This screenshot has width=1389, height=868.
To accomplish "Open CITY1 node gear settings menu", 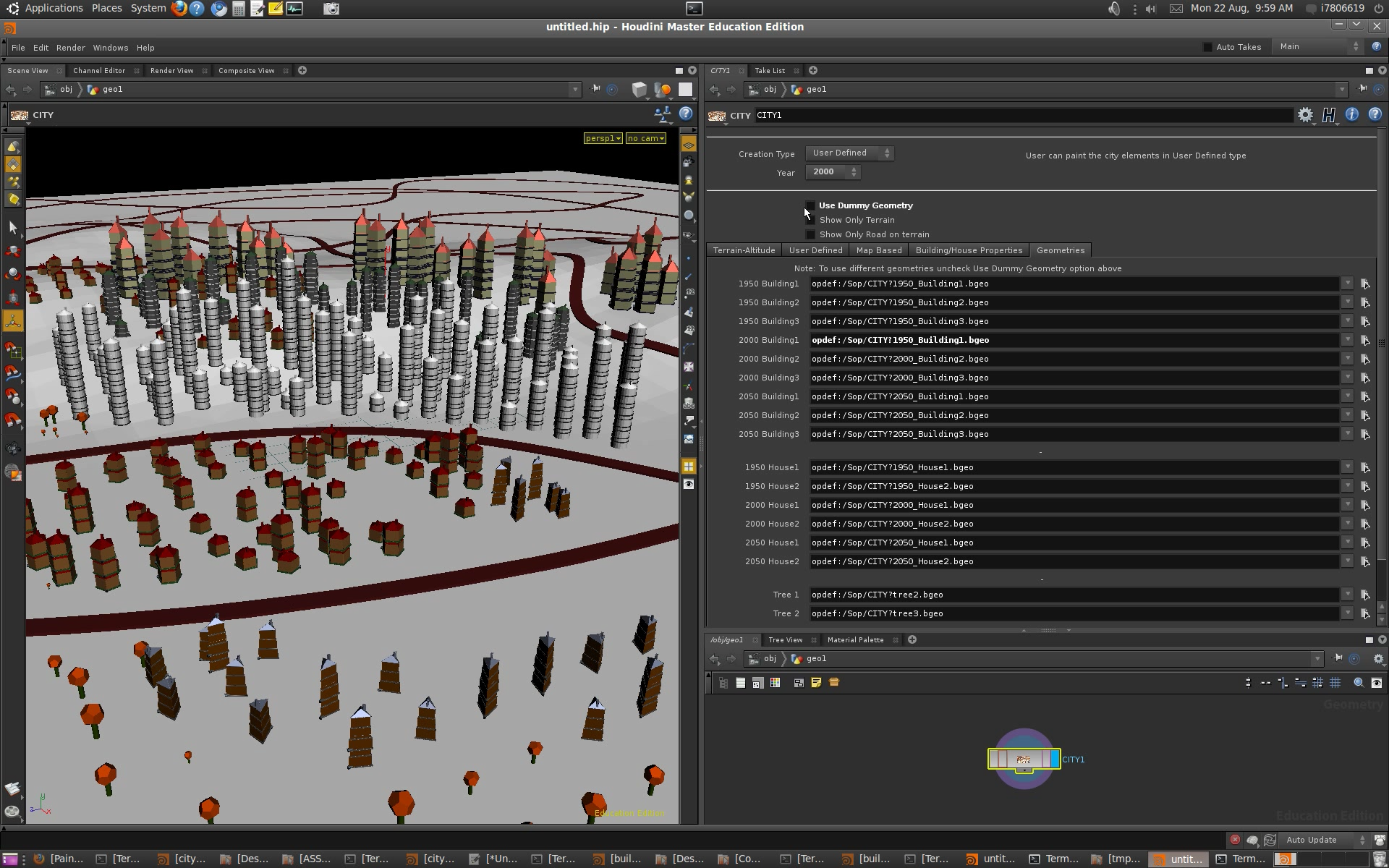I will (1305, 115).
